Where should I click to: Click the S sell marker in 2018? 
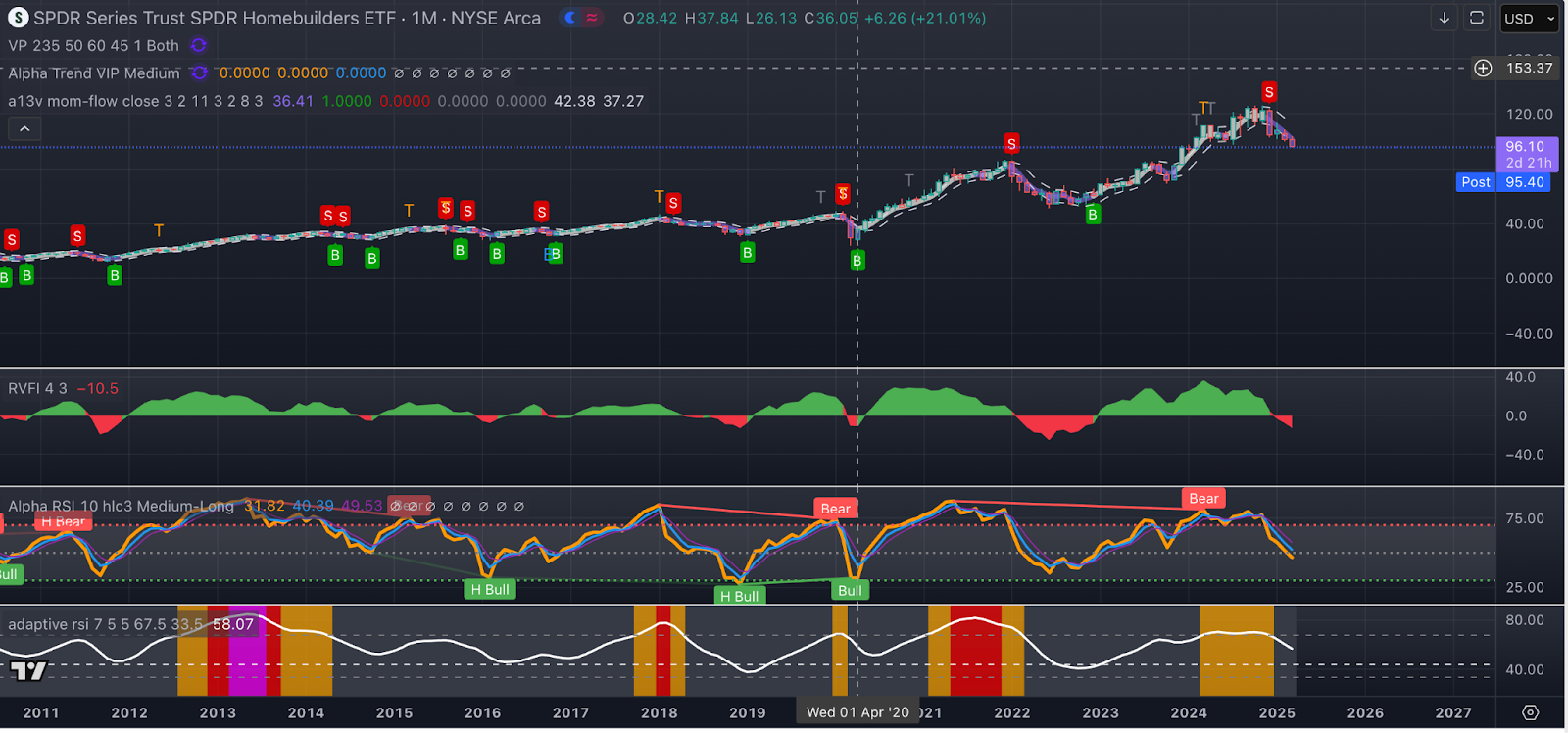pos(673,203)
